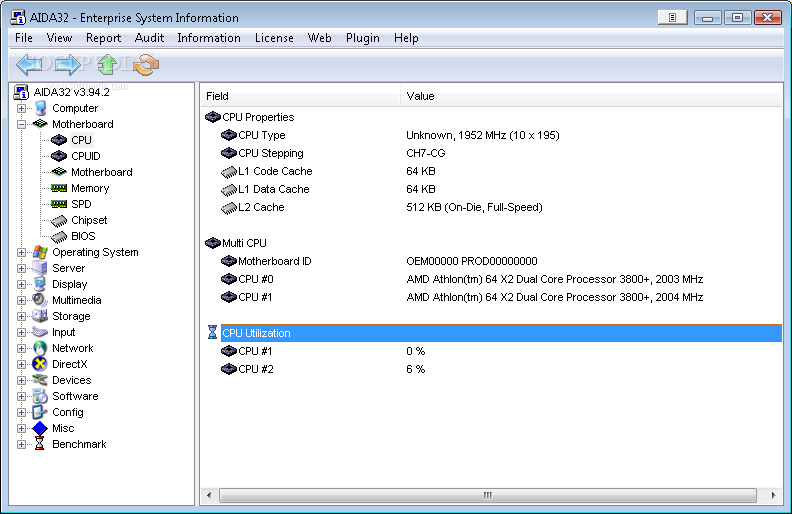The width and height of the screenshot is (792, 514).
Task: Click the blue diamond Misc icon
Action: (x=40, y=428)
